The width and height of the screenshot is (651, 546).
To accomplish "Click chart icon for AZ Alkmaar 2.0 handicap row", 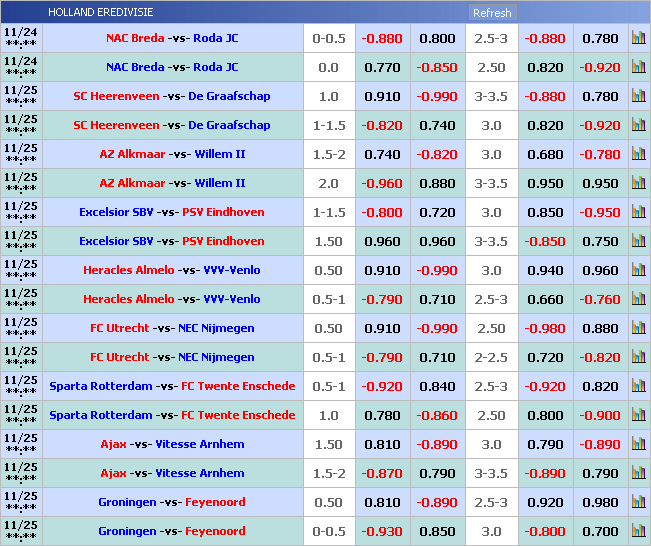I will 638,184.
